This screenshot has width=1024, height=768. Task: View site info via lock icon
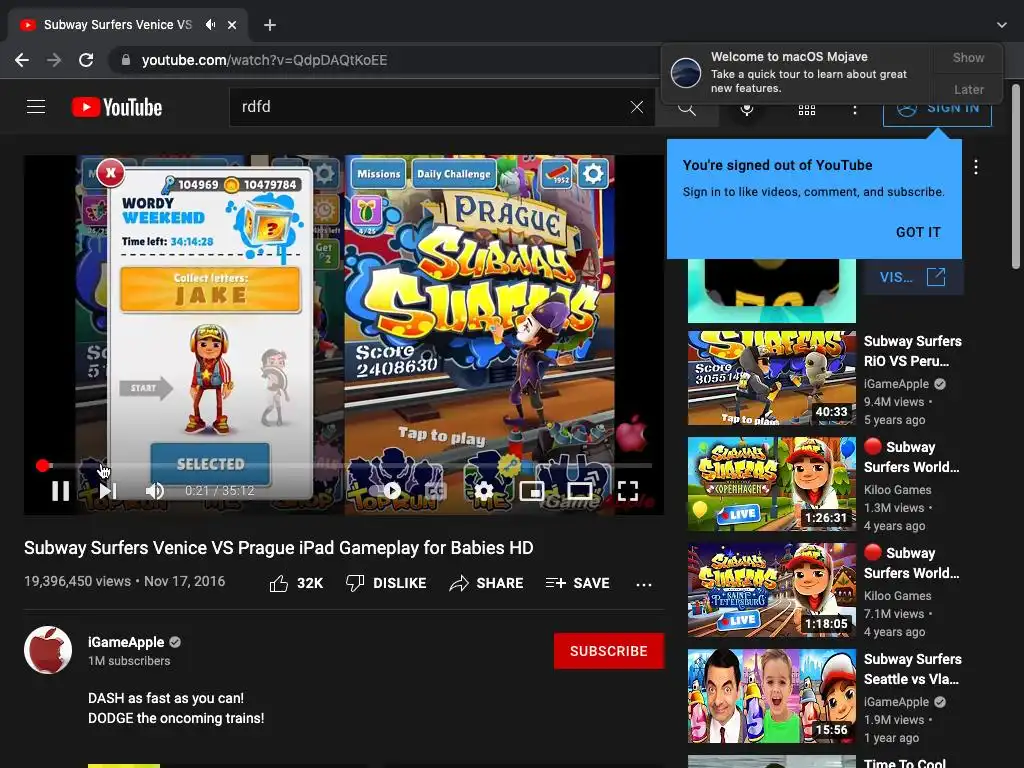click(x=125, y=60)
